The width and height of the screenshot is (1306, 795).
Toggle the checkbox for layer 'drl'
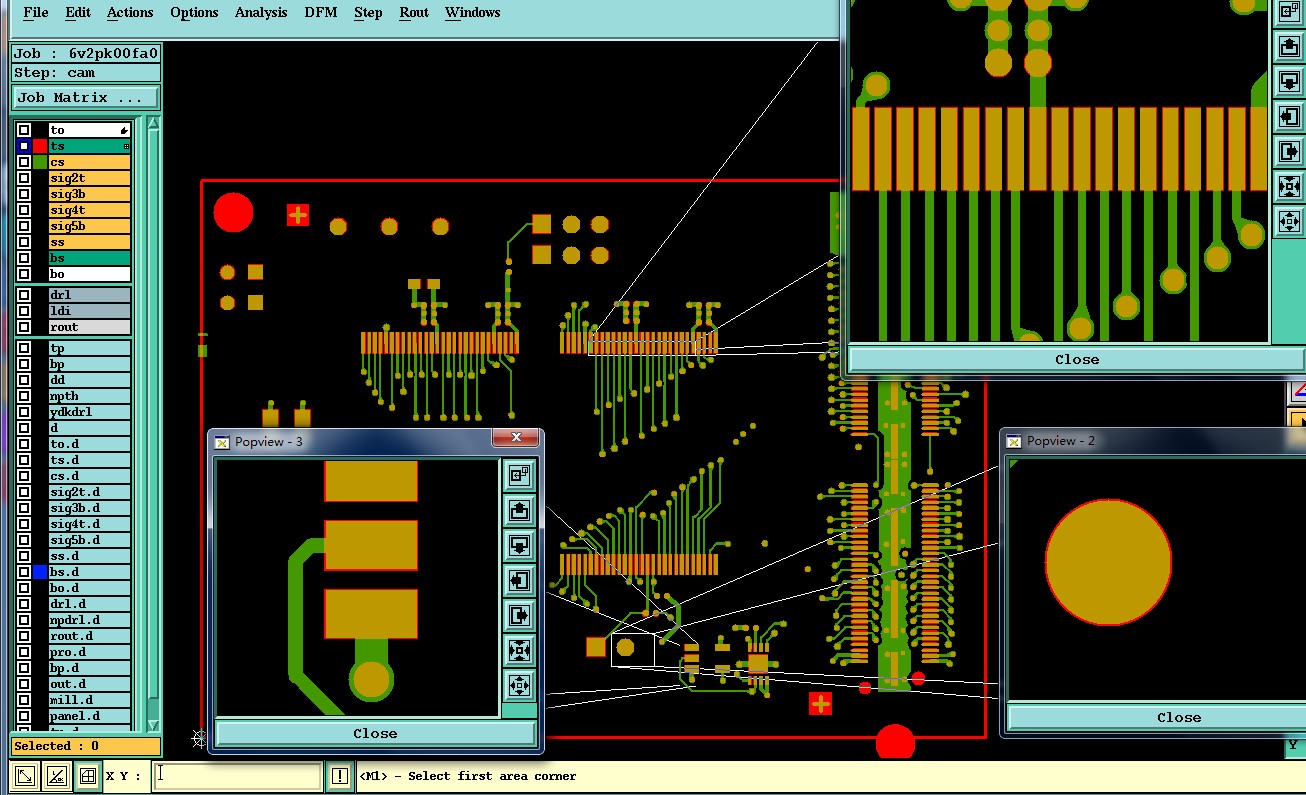pos(24,295)
